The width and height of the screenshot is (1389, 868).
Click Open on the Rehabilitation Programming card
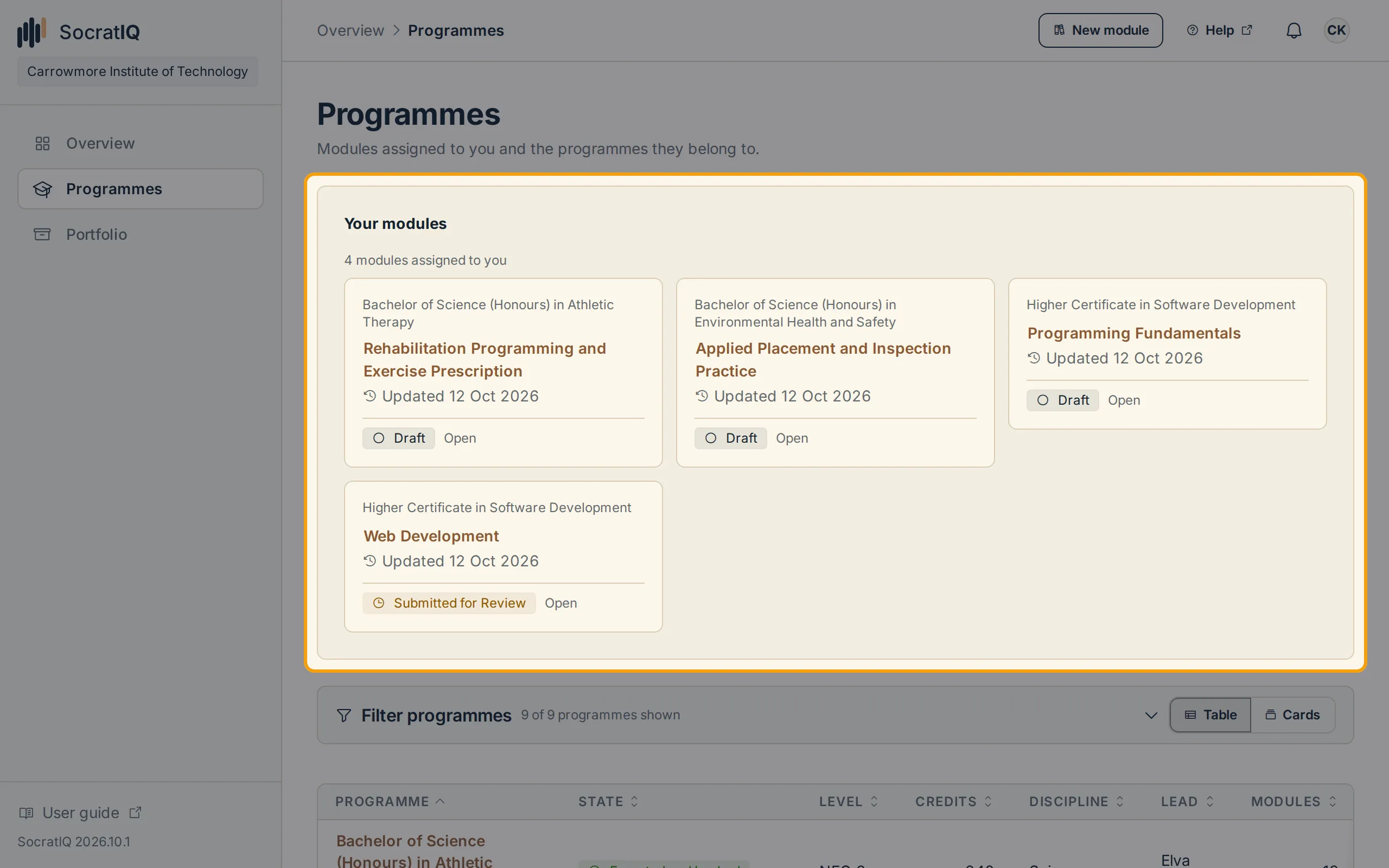[460, 438]
